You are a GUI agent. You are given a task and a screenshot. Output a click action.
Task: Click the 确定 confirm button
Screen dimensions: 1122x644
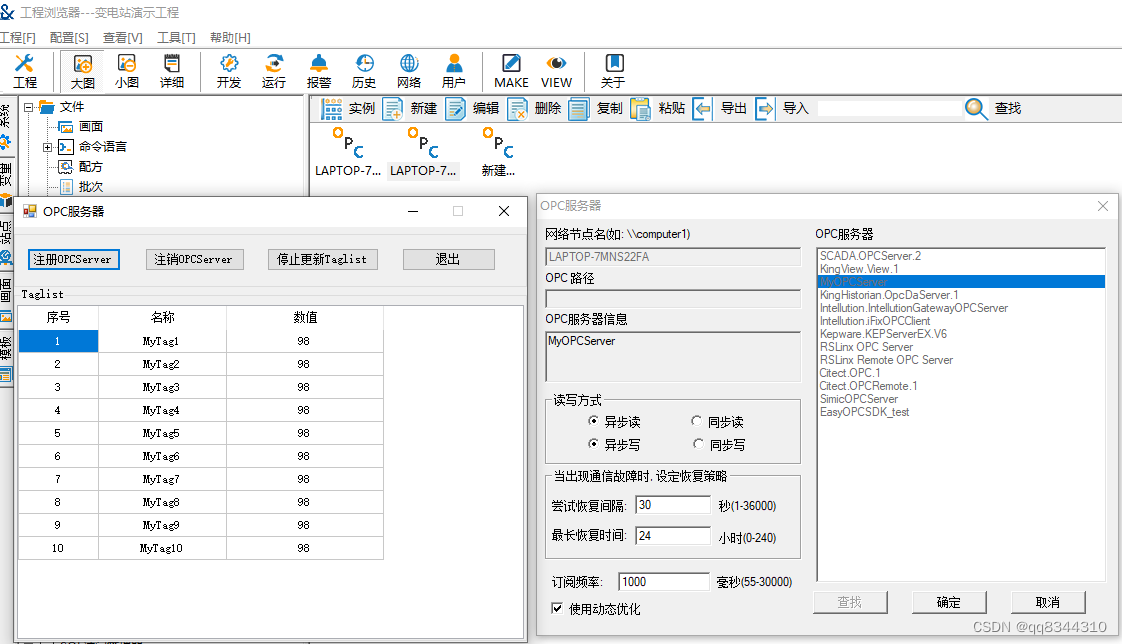point(948,602)
